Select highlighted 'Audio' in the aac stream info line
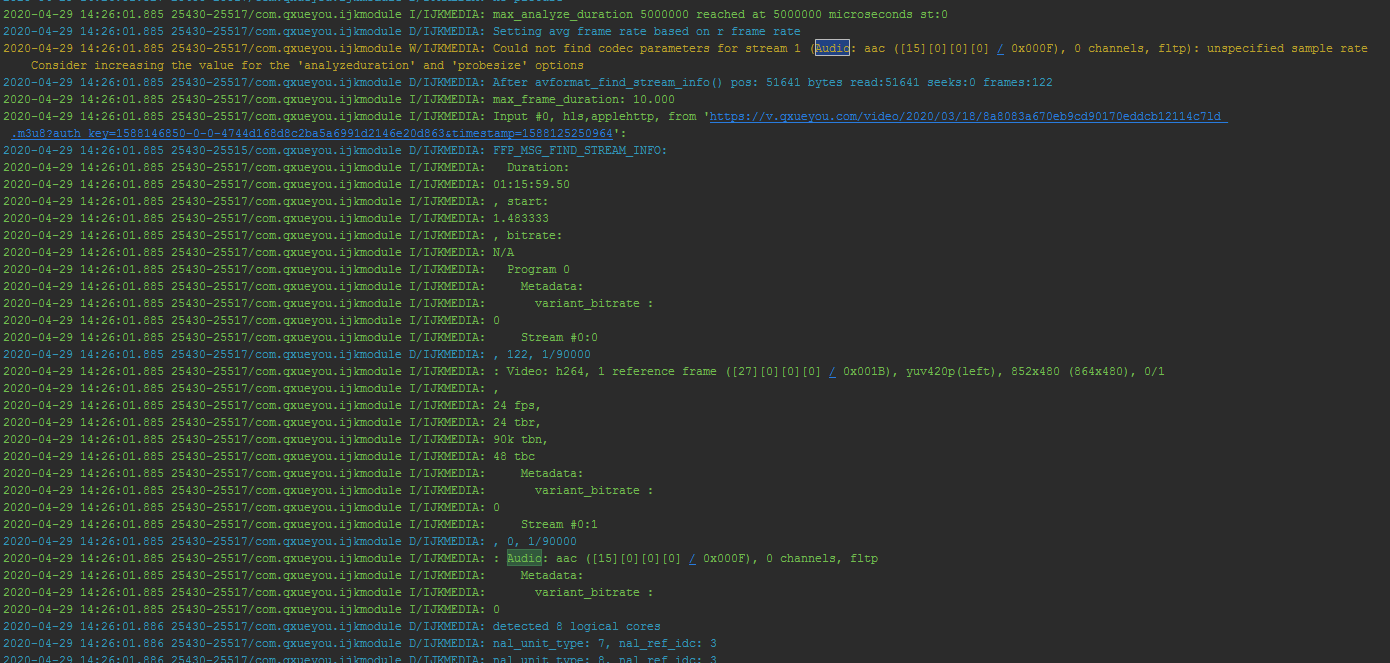 tap(524, 558)
